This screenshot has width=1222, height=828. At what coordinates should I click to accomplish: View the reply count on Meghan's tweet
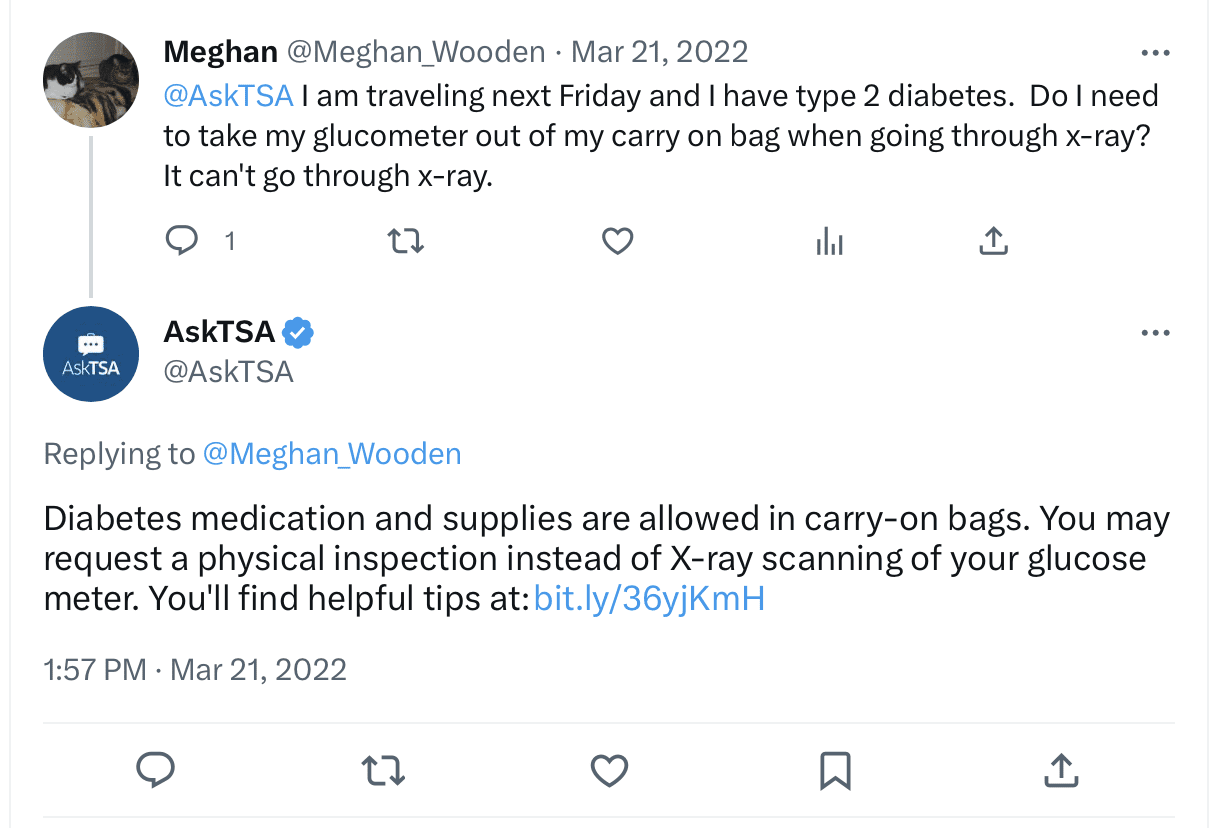229,240
